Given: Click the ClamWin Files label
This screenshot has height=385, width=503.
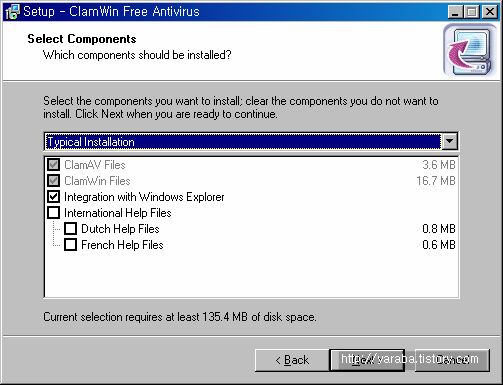Looking at the screenshot, I should (97, 181).
